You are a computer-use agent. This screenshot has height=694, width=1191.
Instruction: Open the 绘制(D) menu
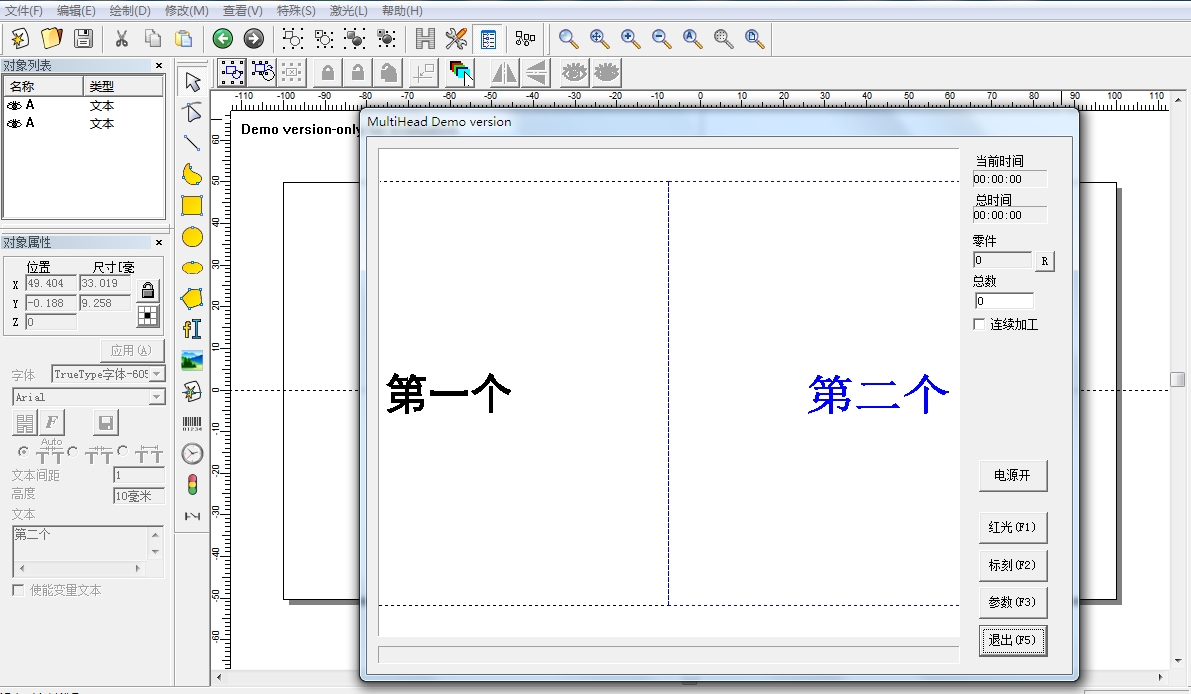click(x=130, y=11)
